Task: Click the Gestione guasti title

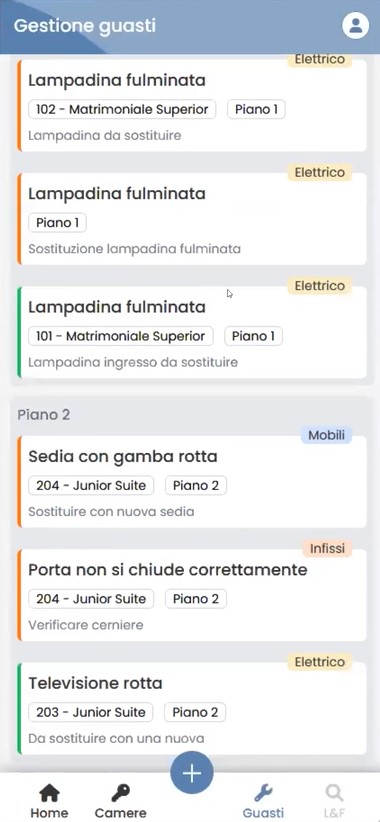Action: 84,26
